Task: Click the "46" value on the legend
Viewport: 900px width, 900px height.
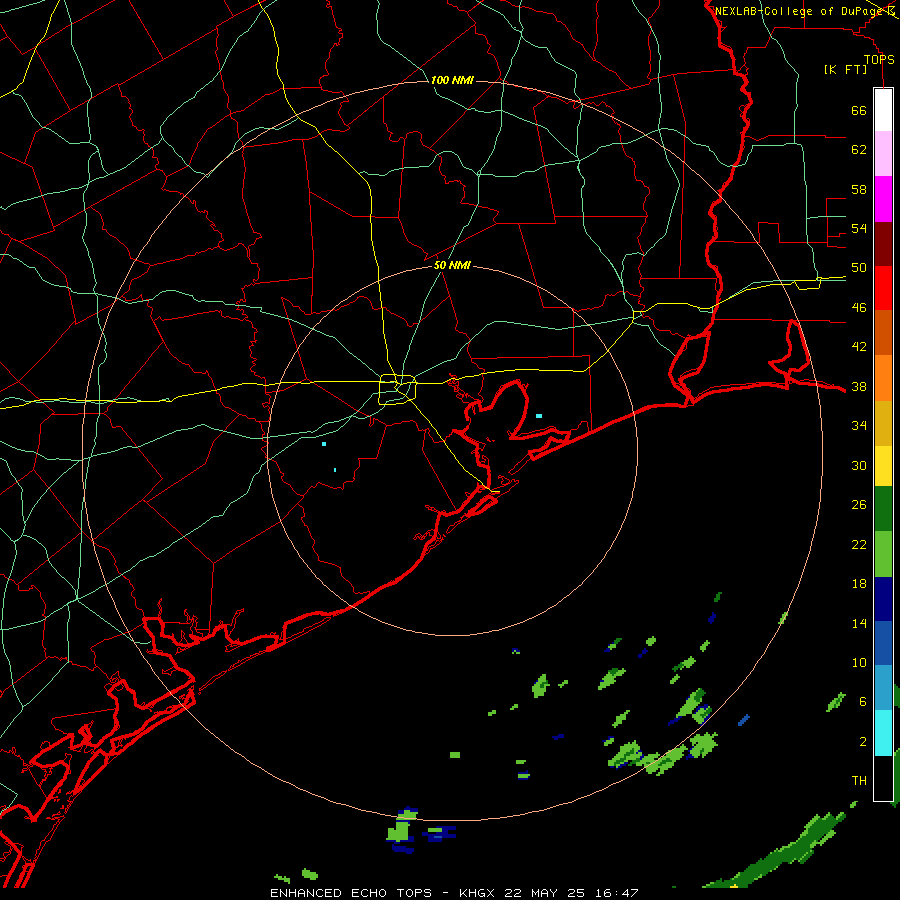Action: 859,308
